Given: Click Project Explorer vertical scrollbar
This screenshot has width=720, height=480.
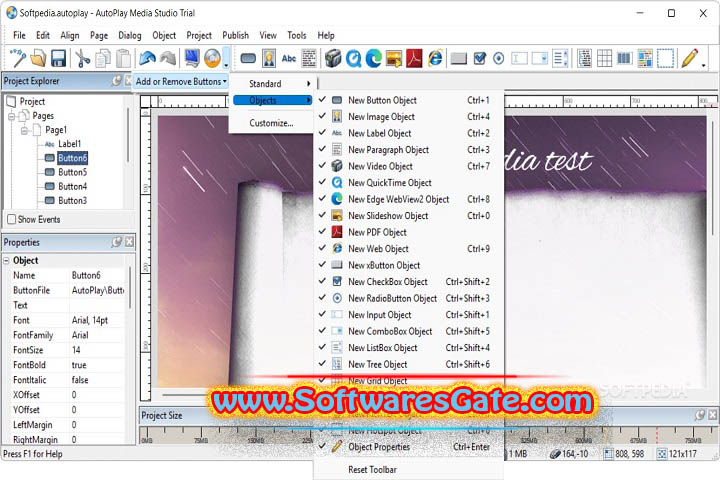Looking at the screenshot, I should (x=128, y=136).
